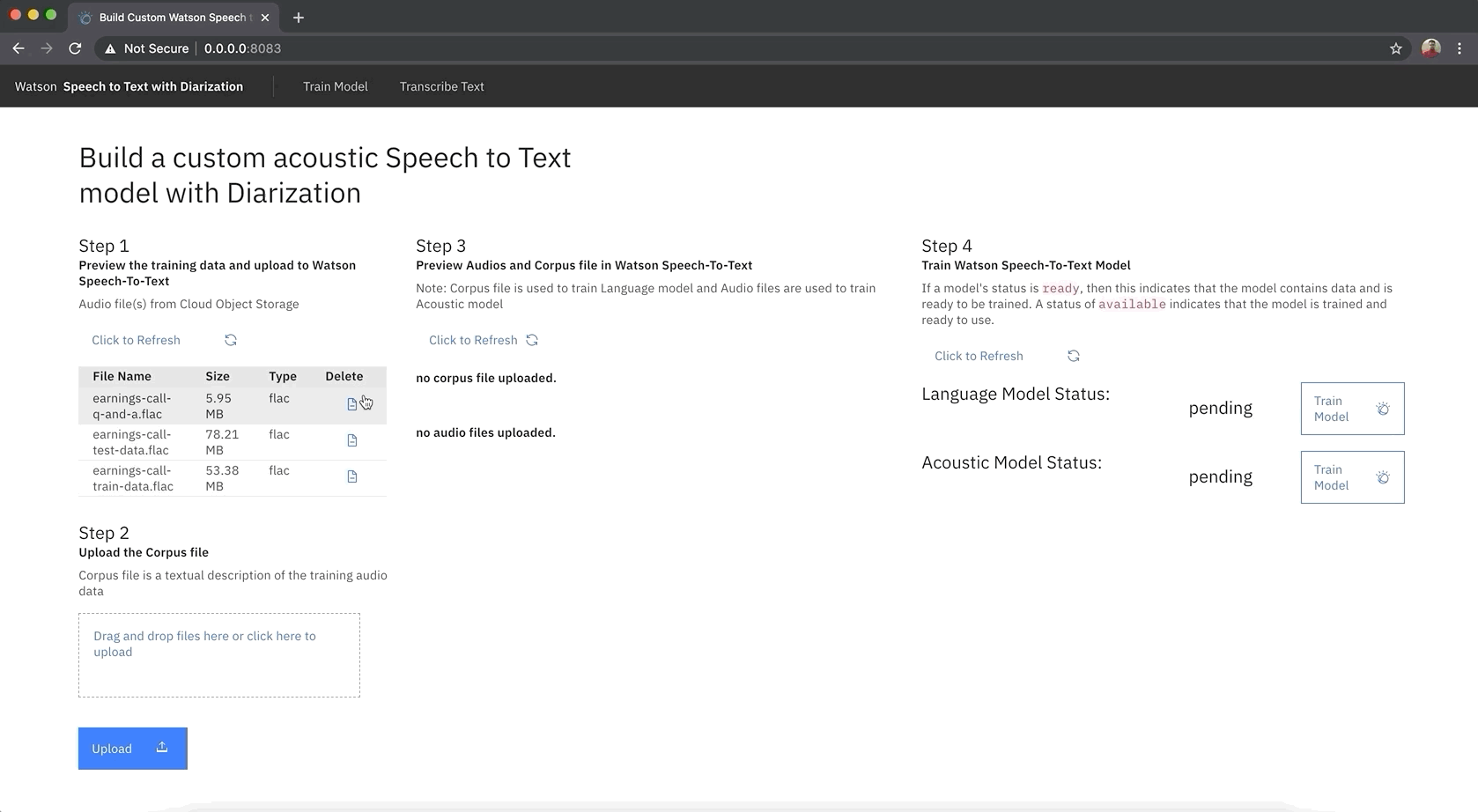The width and height of the screenshot is (1478, 812).
Task: Click the Delete column header
Action: pyautogui.click(x=344, y=376)
